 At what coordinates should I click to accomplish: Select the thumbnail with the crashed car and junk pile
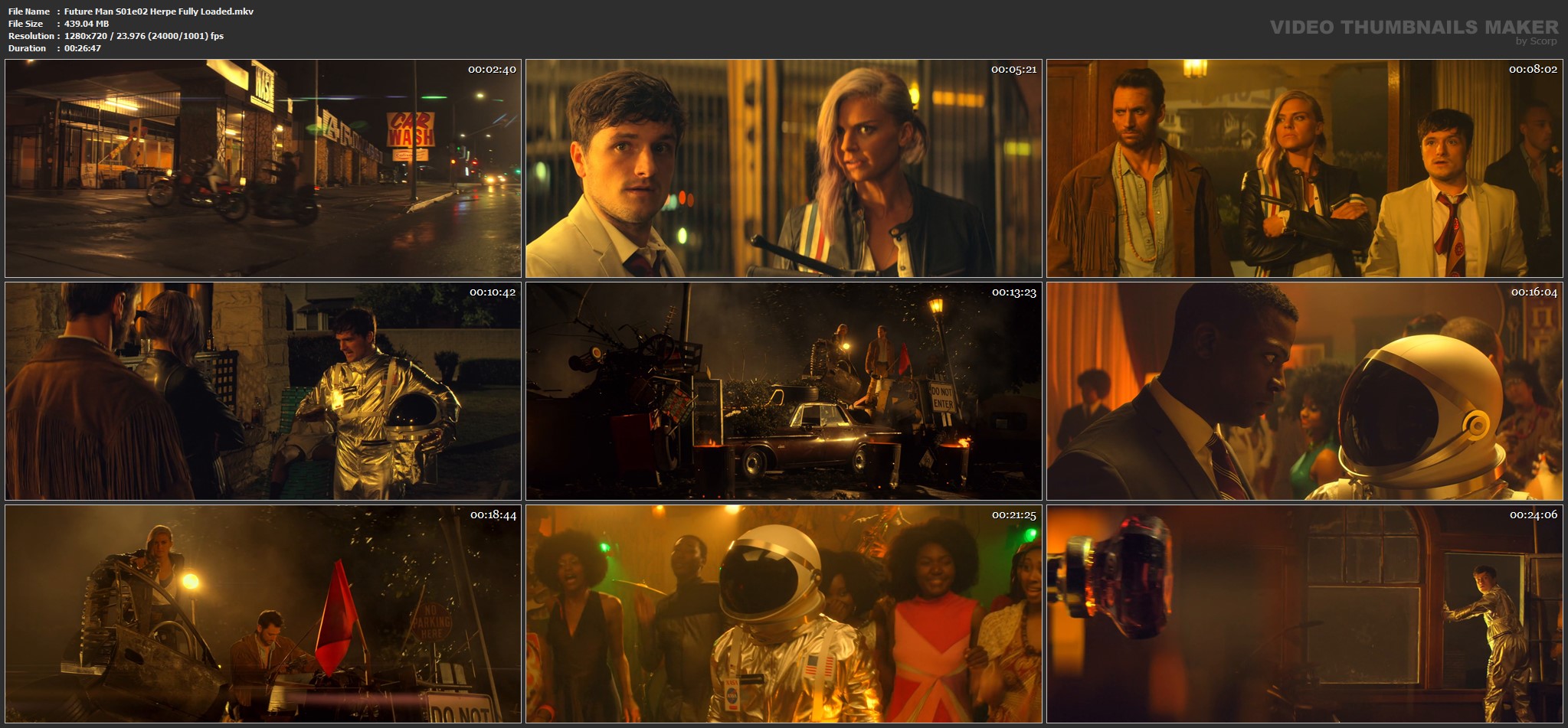point(784,391)
